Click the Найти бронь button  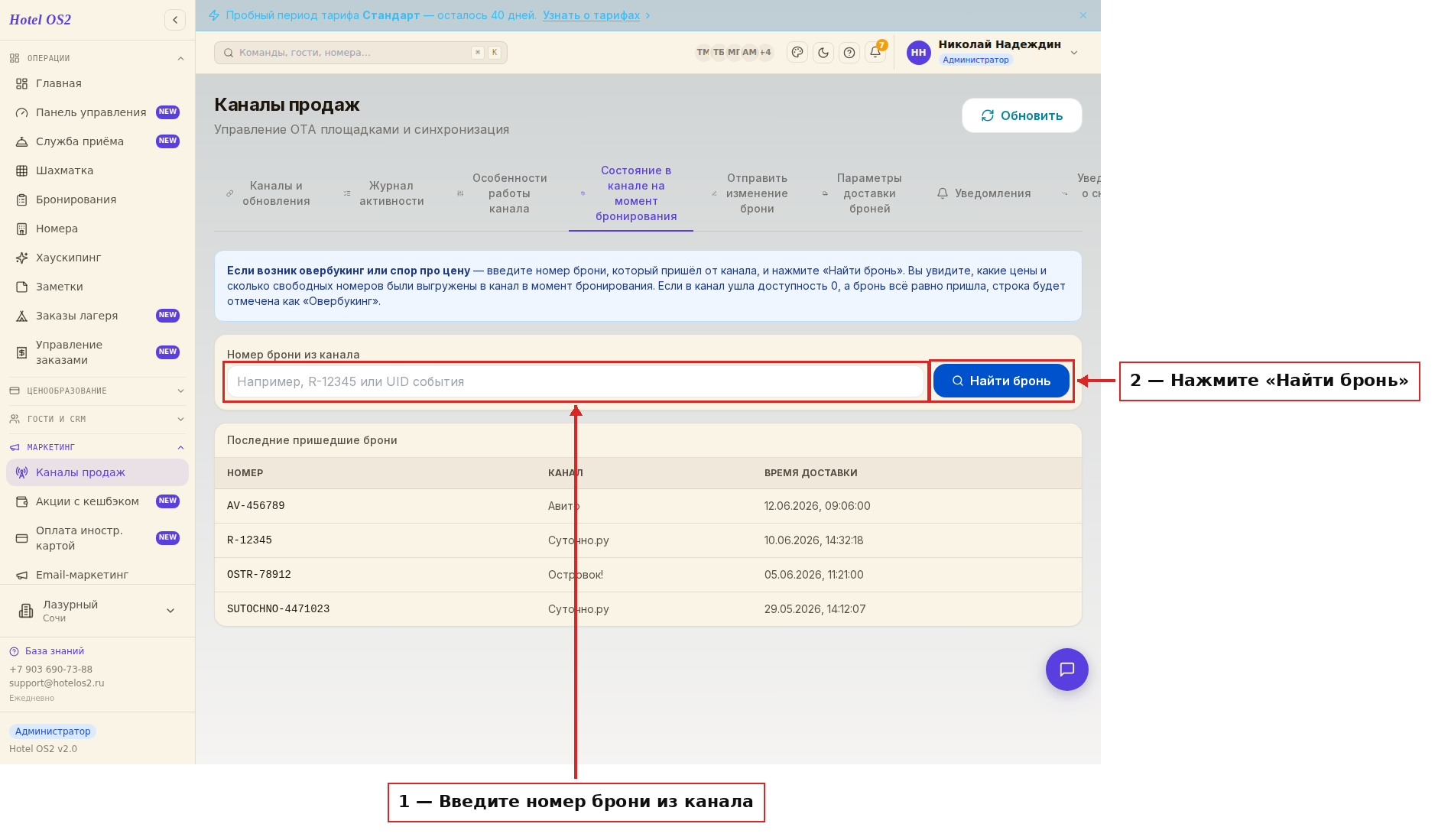1001,381
